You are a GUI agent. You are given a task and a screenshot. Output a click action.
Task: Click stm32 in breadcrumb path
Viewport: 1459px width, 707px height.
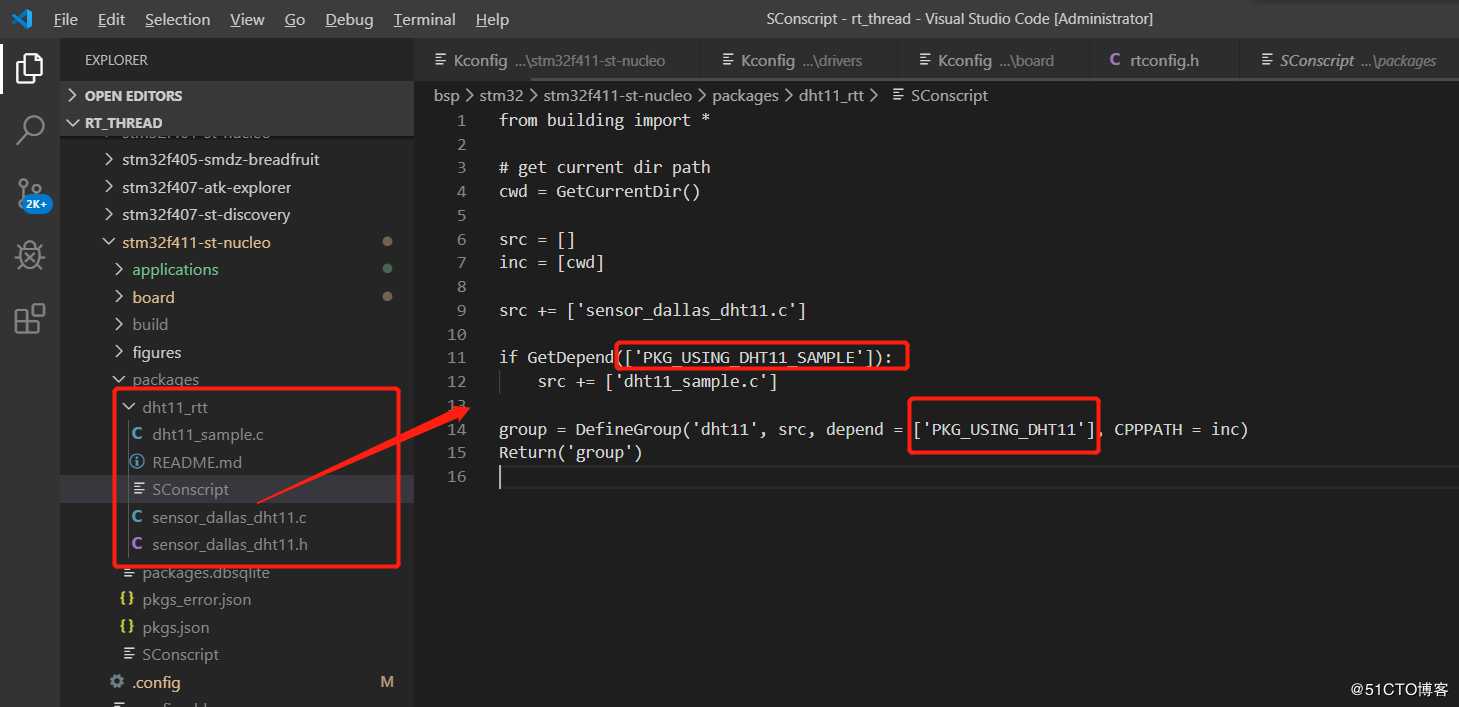pos(501,96)
